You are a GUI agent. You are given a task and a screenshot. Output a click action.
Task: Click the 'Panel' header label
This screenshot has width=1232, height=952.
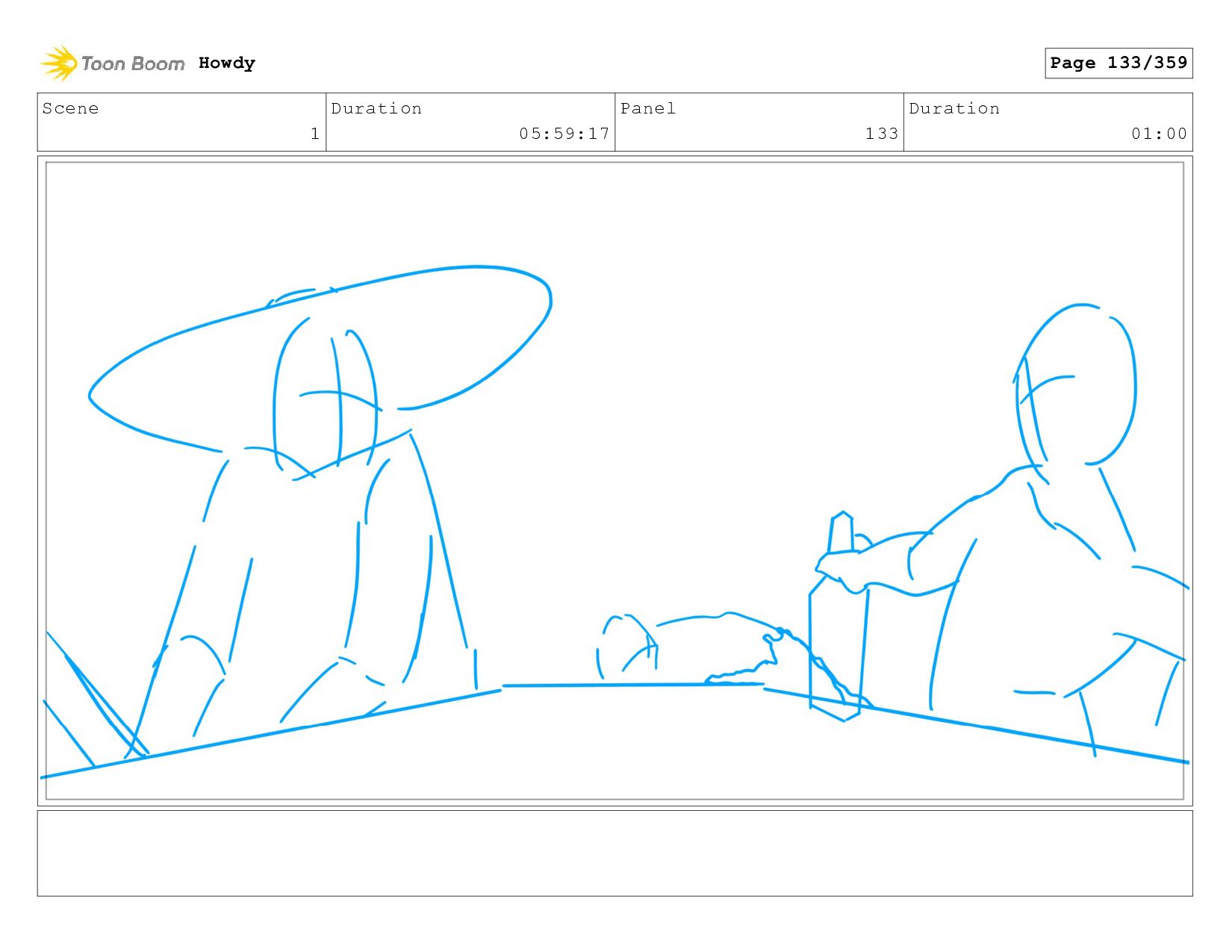[648, 108]
